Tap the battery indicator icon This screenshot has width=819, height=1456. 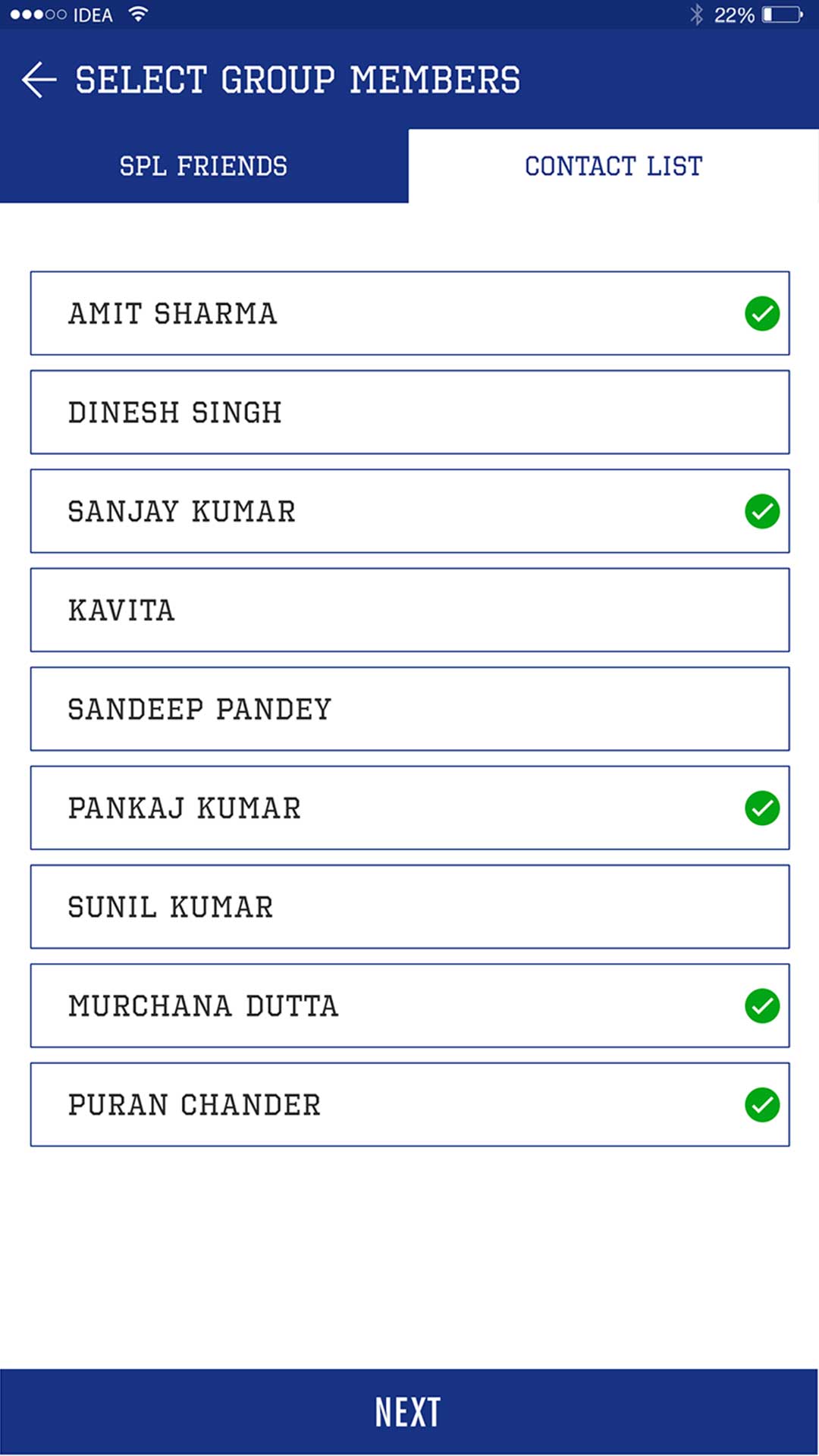point(782,14)
